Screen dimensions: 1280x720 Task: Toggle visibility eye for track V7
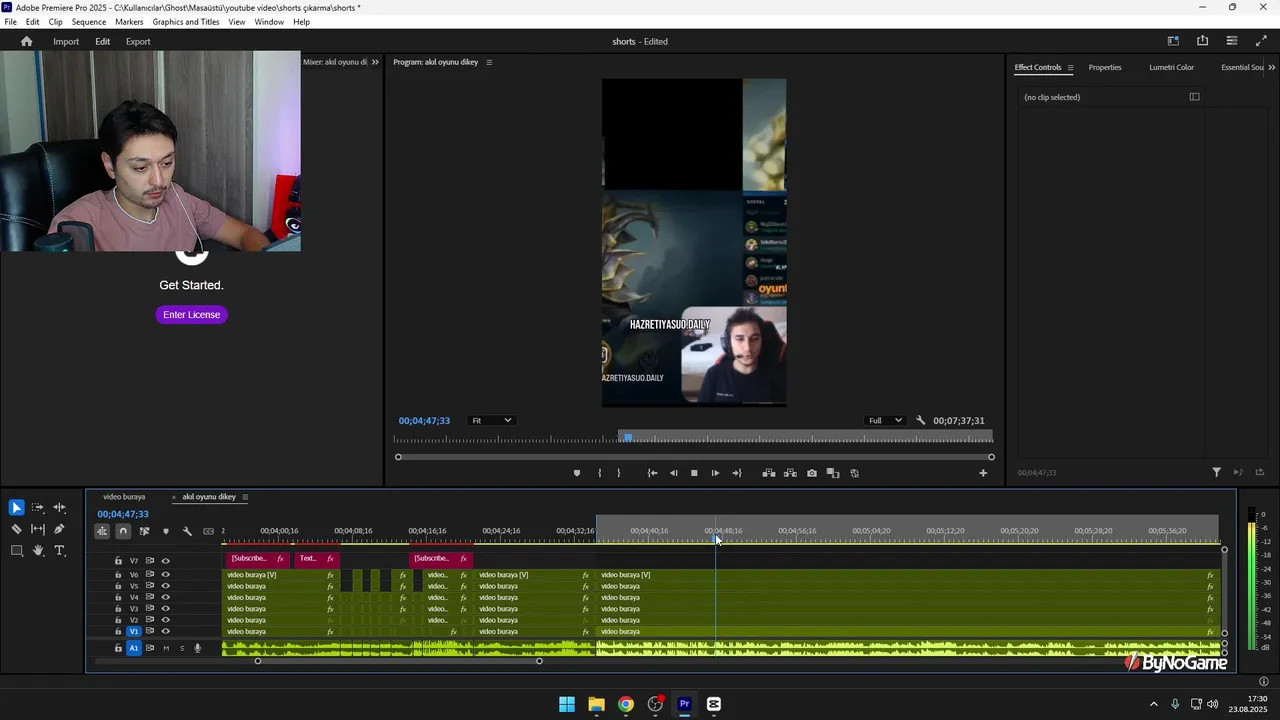pyautogui.click(x=166, y=561)
